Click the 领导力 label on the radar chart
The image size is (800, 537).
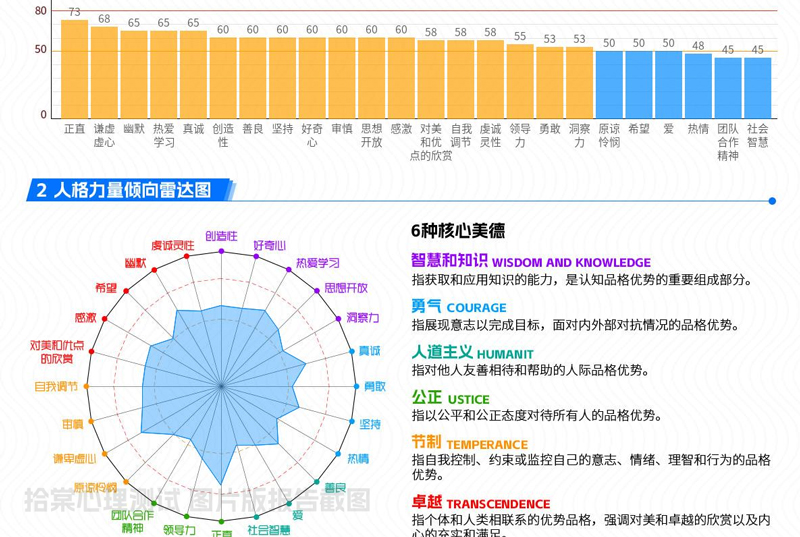(x=179, y=530)
